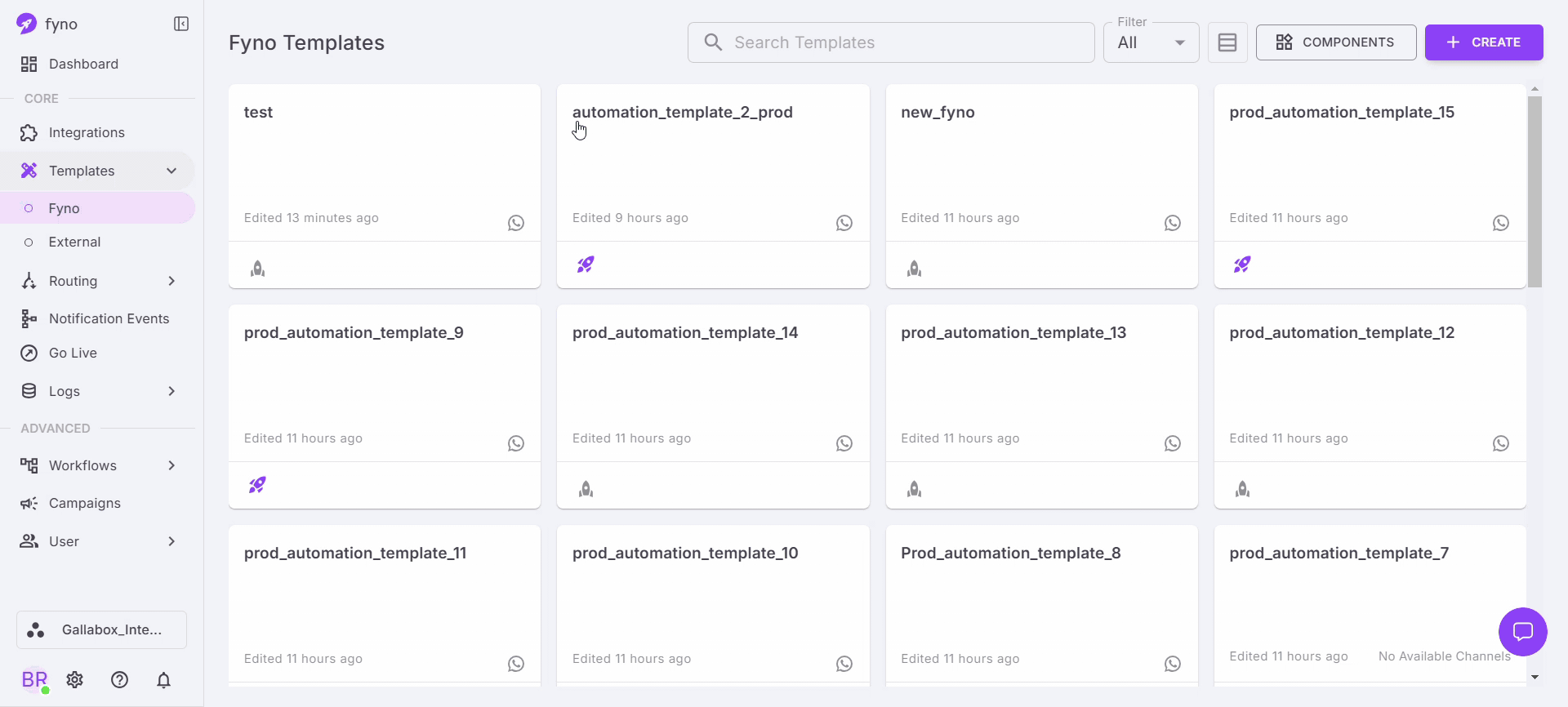The width and height of the screenshot is (1568, 707).
Task: Go to Dashboard page
Action: 83,64
